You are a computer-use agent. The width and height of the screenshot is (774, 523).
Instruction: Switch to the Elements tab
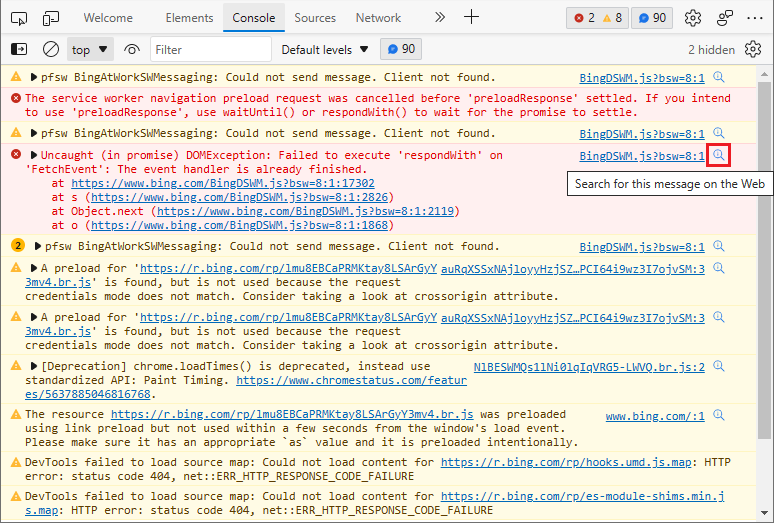pos(189,18)
